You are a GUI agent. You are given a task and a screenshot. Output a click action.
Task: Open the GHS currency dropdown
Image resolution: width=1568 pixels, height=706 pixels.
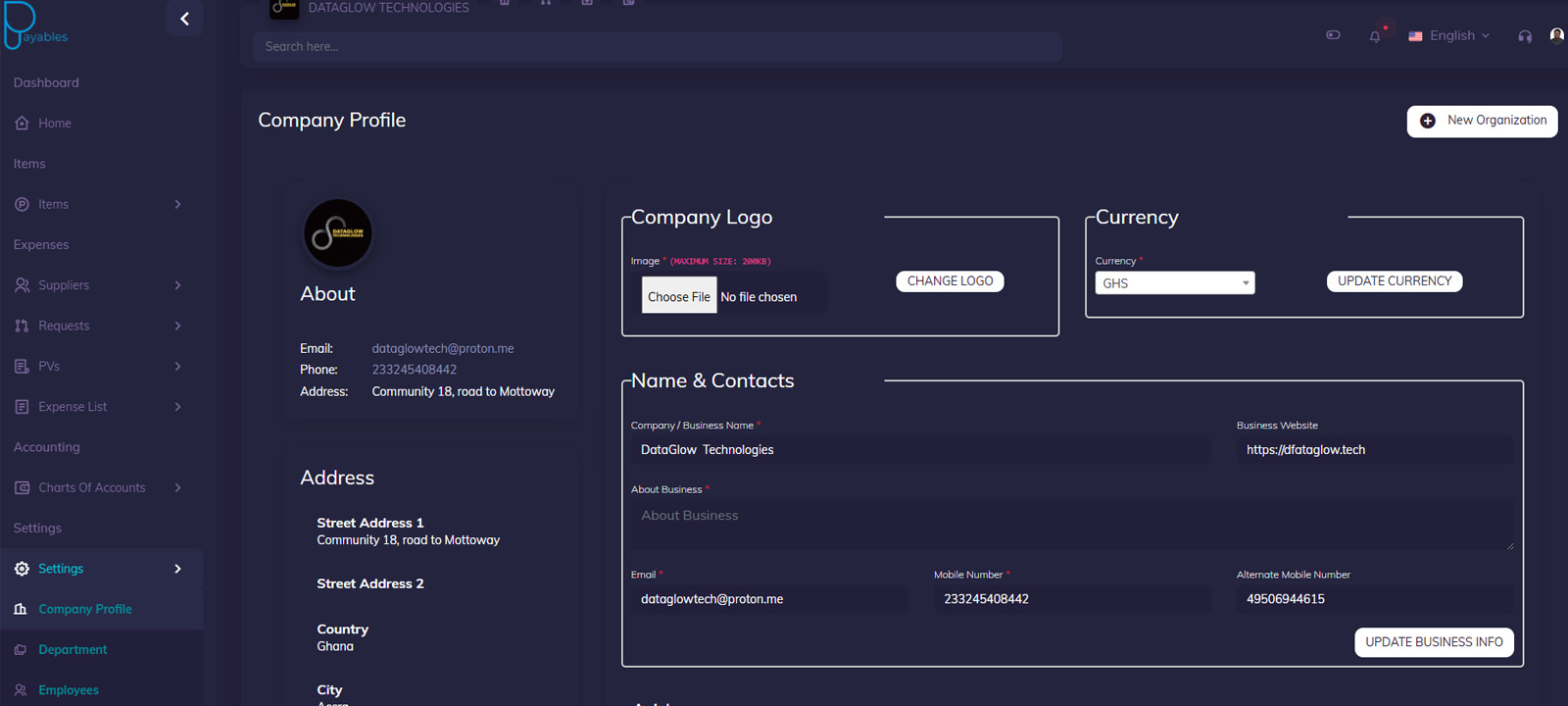pos(1174,283)
